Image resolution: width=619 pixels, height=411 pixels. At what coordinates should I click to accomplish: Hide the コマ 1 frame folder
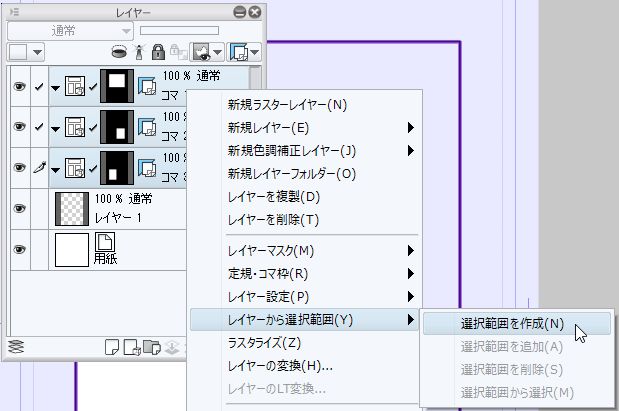click(x=20, y=86)
